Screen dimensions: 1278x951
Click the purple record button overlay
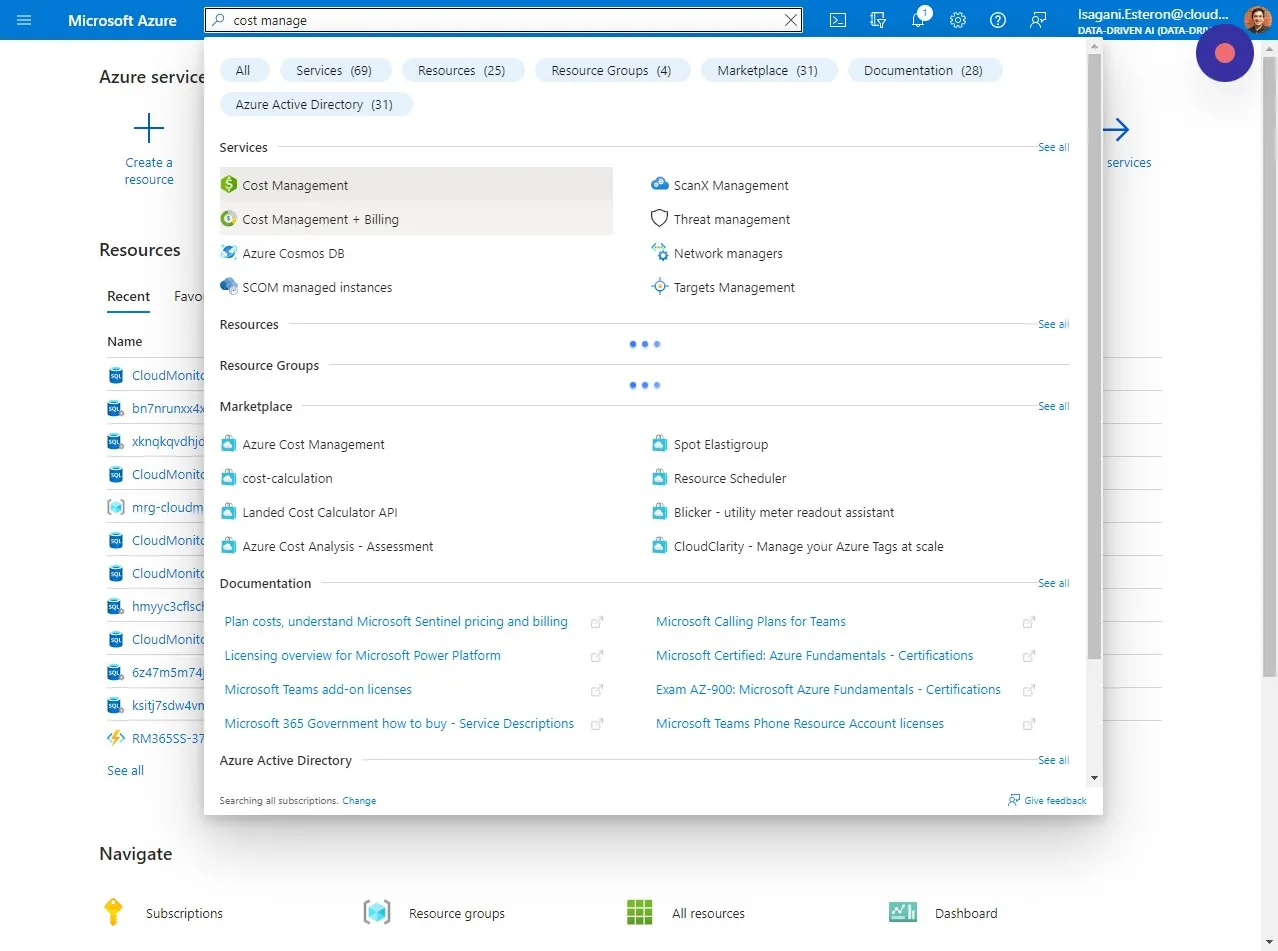[1224, 53]
